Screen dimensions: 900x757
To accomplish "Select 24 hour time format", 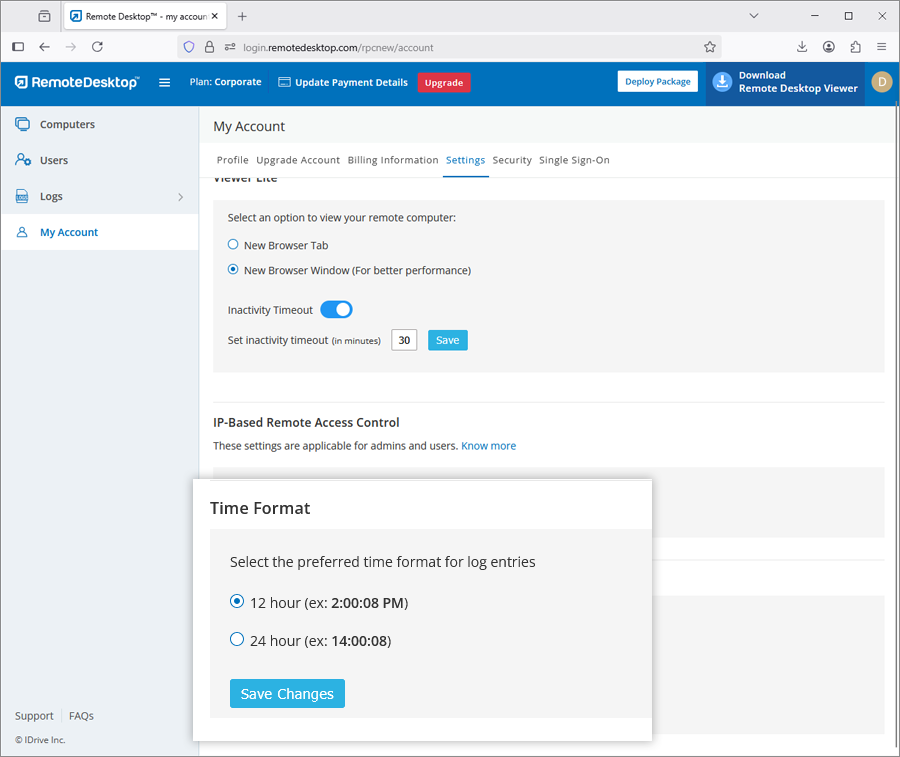I will pos(237,640).
